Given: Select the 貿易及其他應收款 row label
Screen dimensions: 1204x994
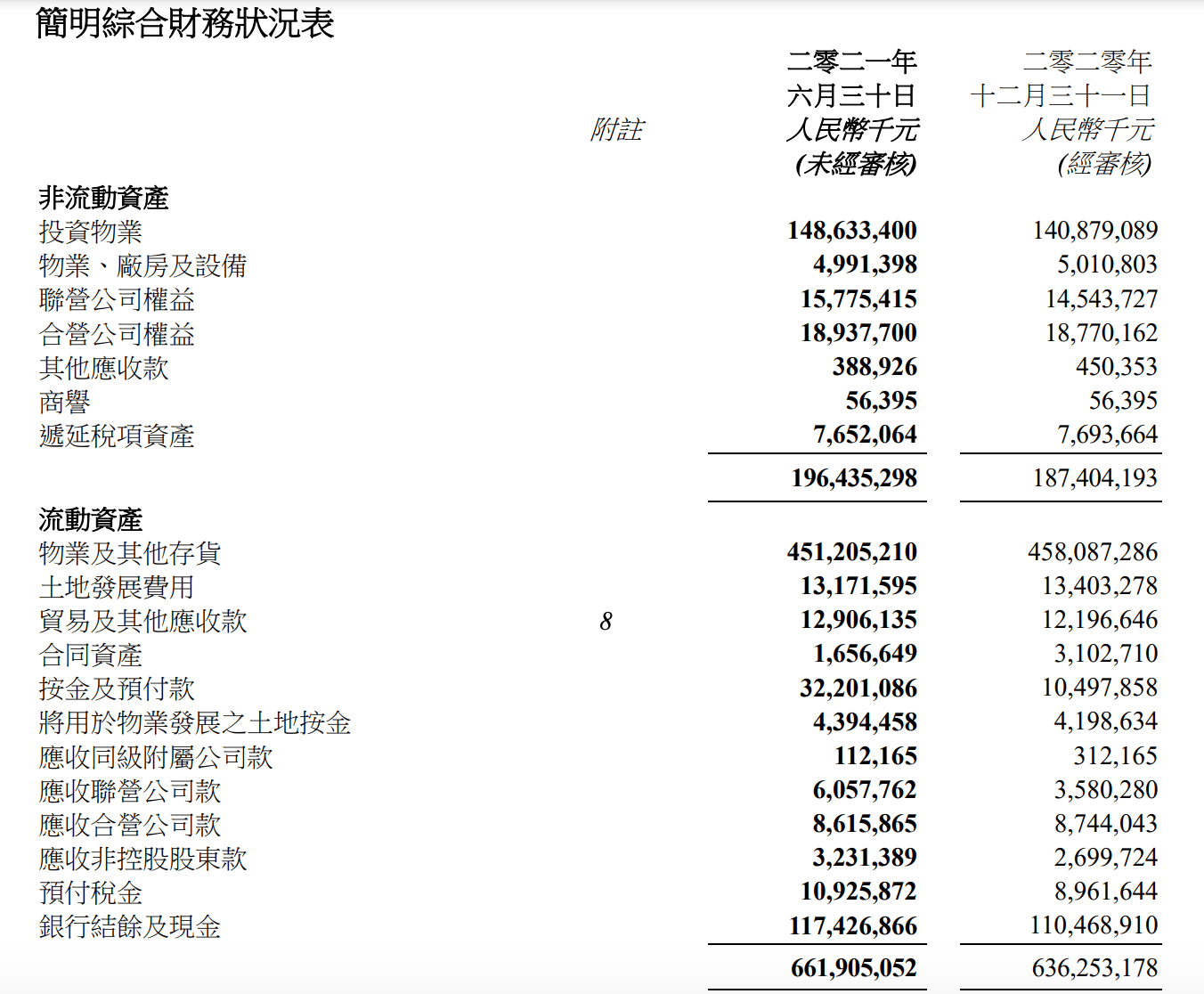Looking at the screenshot, I should [x=142, y=621].
